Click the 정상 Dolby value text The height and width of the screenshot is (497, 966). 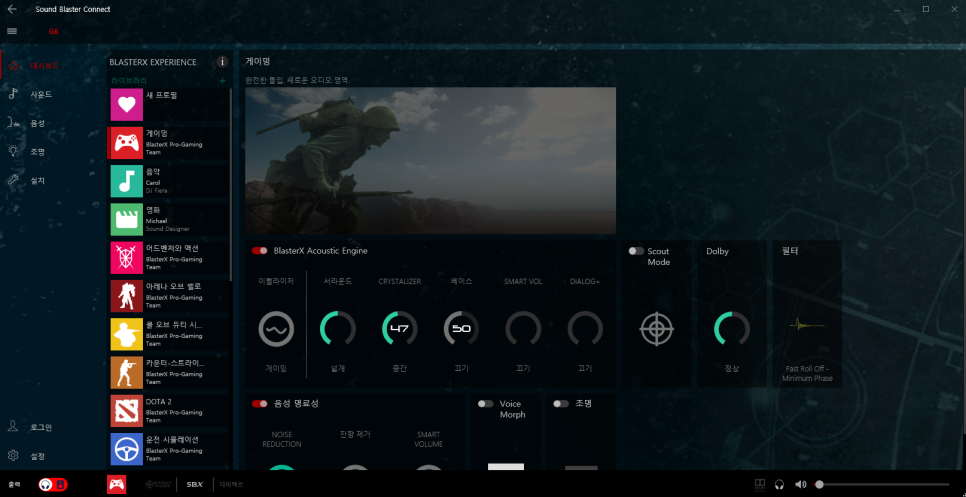(732, 368)
